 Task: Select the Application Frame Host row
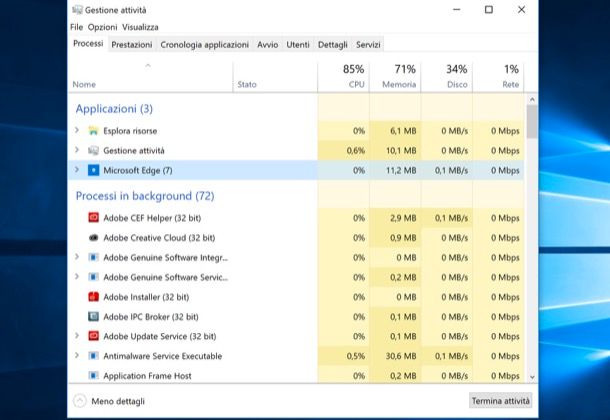coord(296,376)
